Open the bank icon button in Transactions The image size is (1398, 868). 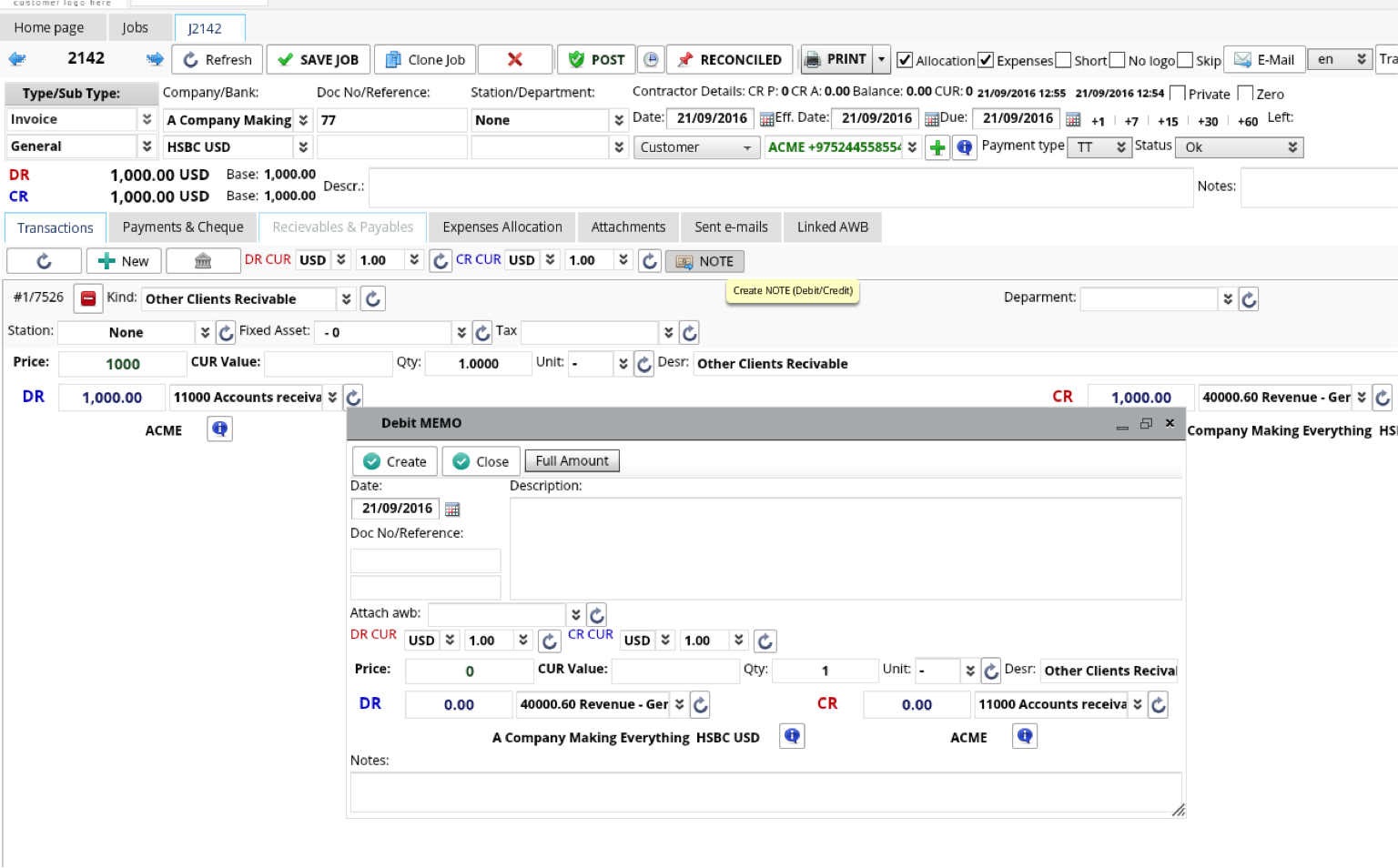click(x=203, y=261)
